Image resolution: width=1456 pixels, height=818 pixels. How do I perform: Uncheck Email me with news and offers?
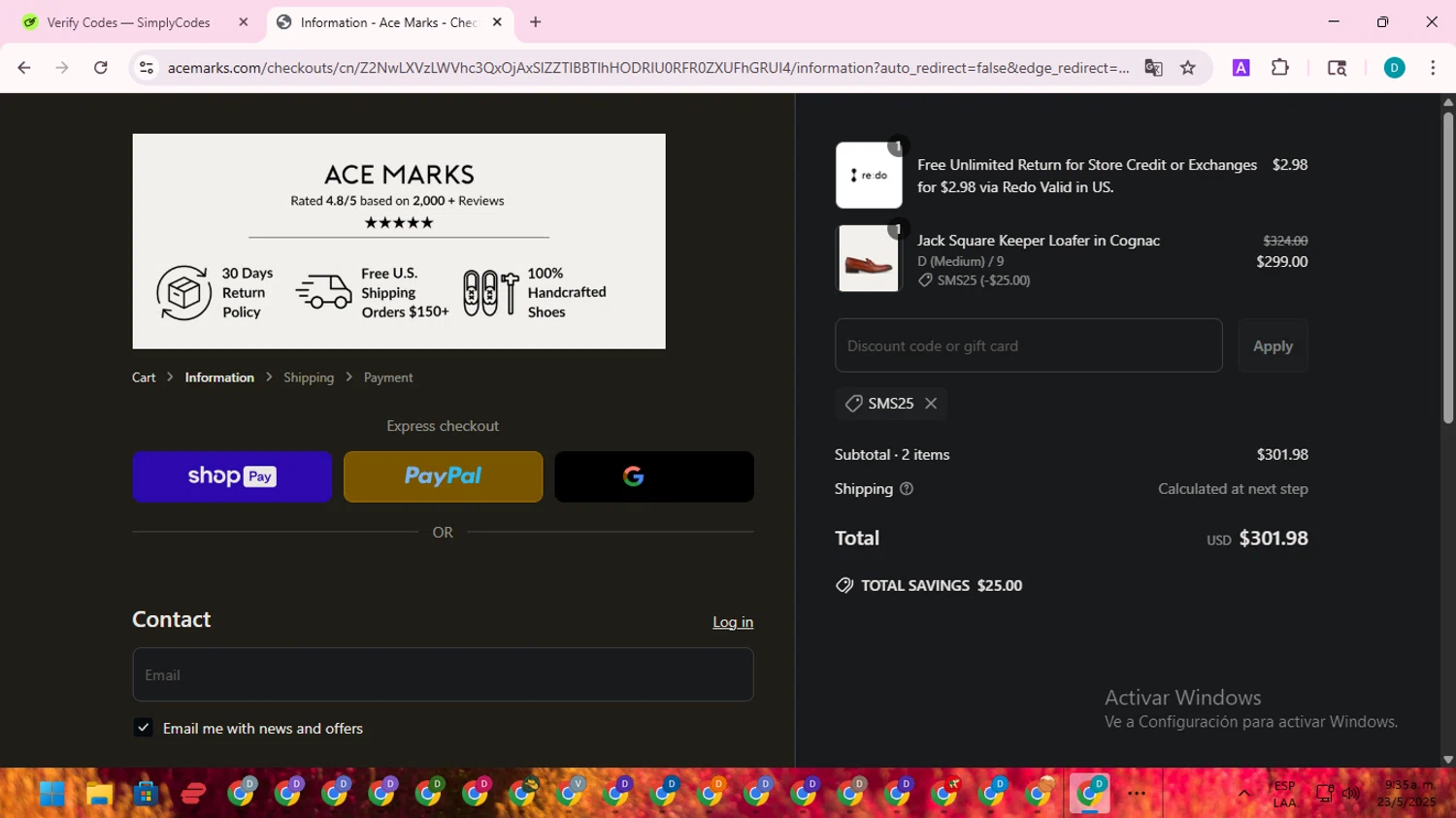tap(144, 728)
